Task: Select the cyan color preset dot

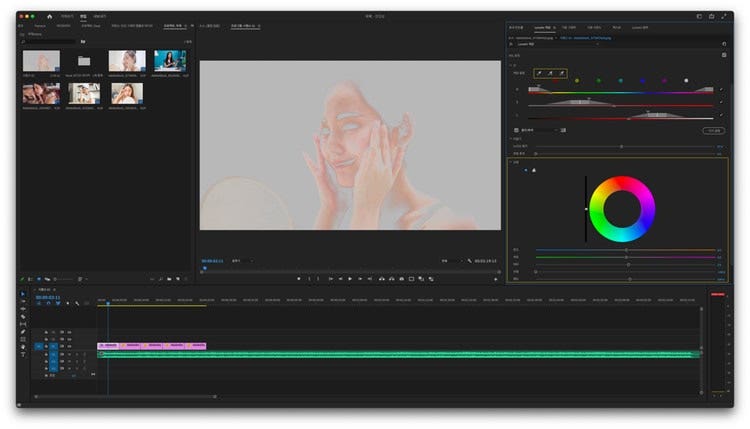Action: (621, 81)
